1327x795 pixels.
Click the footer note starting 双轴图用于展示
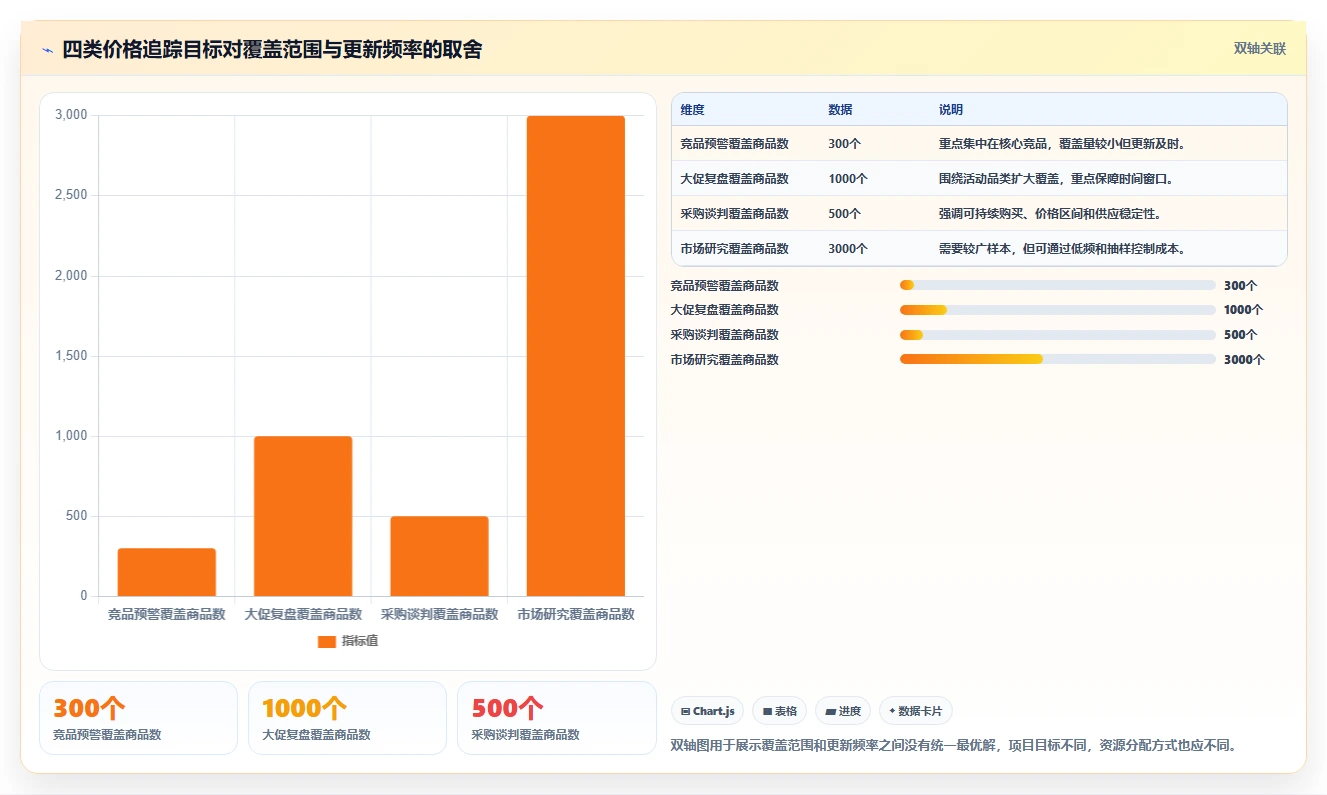pos(954,746)
